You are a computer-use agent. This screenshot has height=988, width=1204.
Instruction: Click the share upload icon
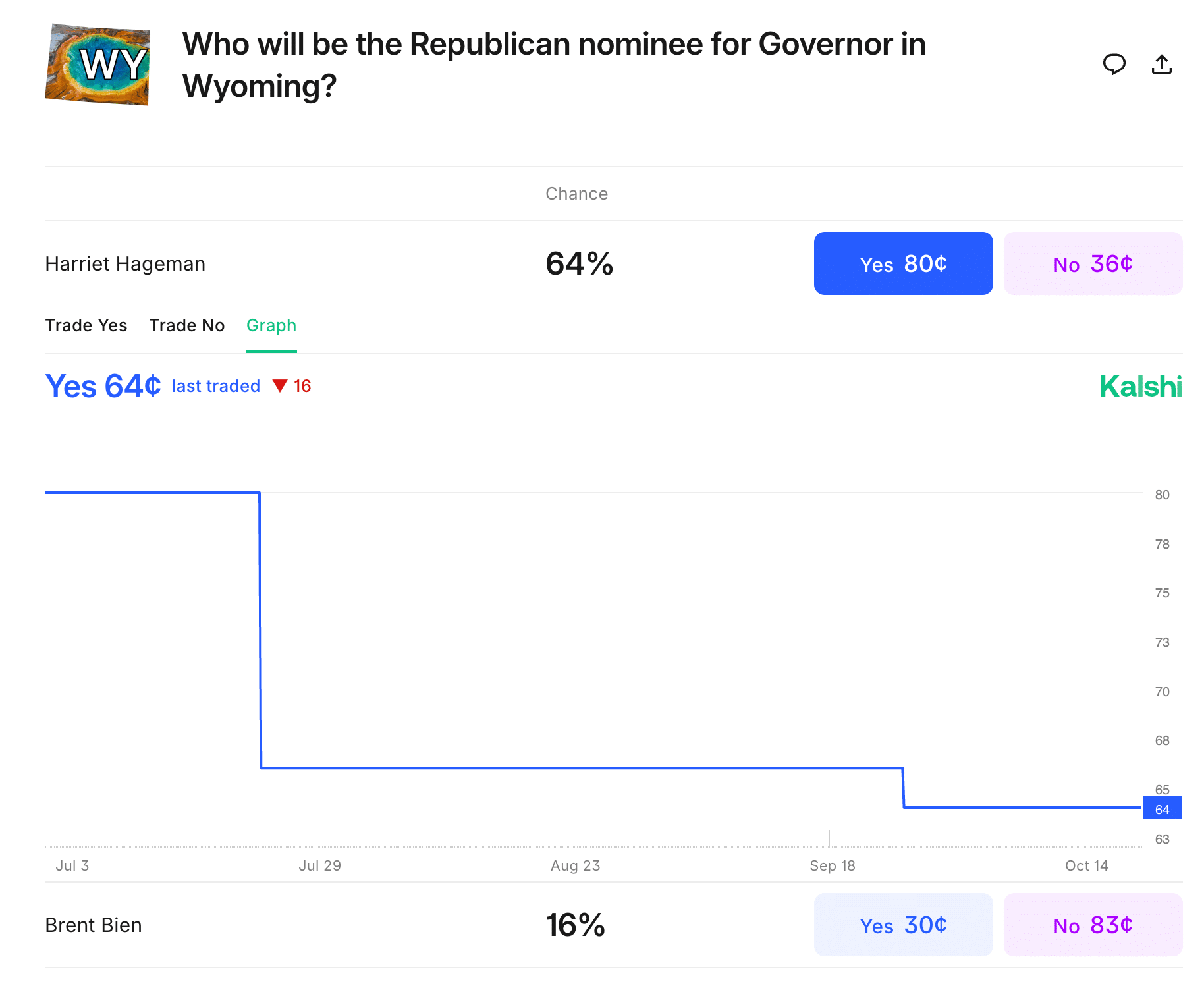1161,65
